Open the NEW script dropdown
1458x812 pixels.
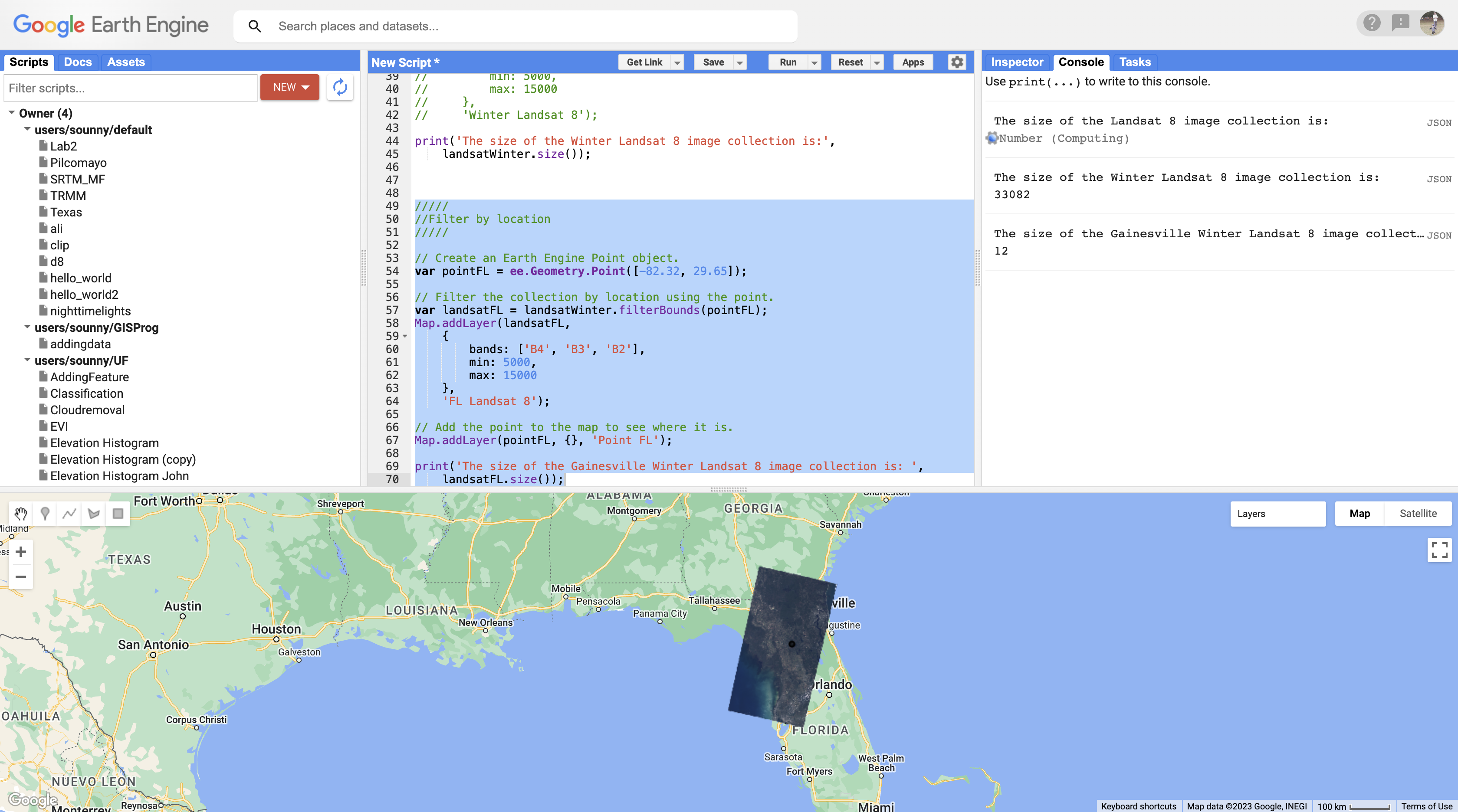click(x=290, y=87)
